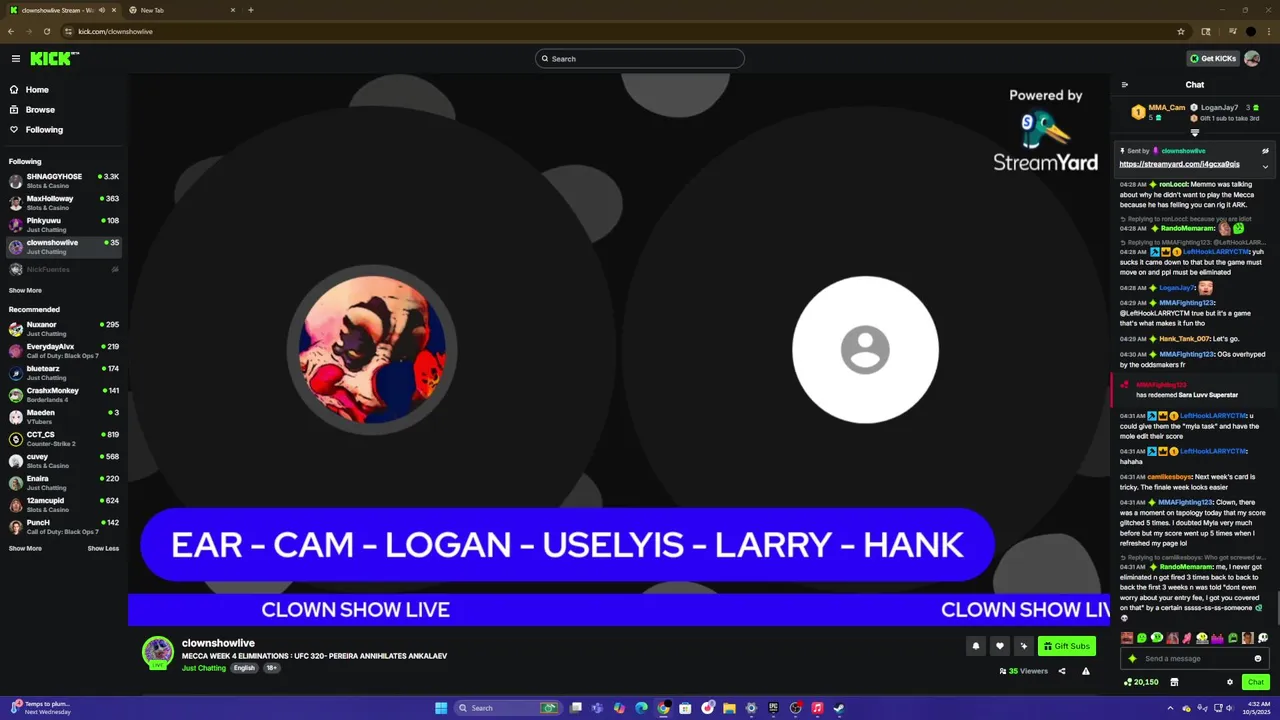Open the user profile avatar menu
Image resolution: width=1280 pixels, height=720 pixels.
point(1252,59)
